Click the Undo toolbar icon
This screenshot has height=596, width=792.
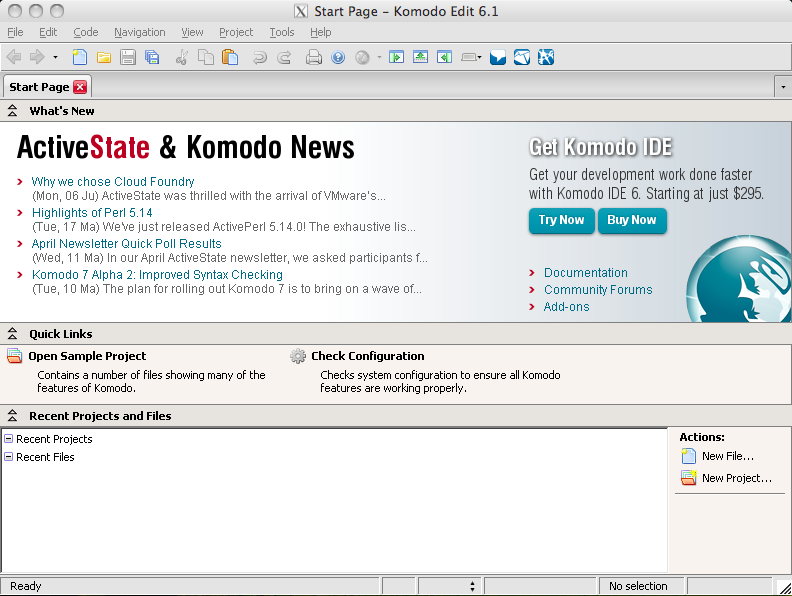260,58
